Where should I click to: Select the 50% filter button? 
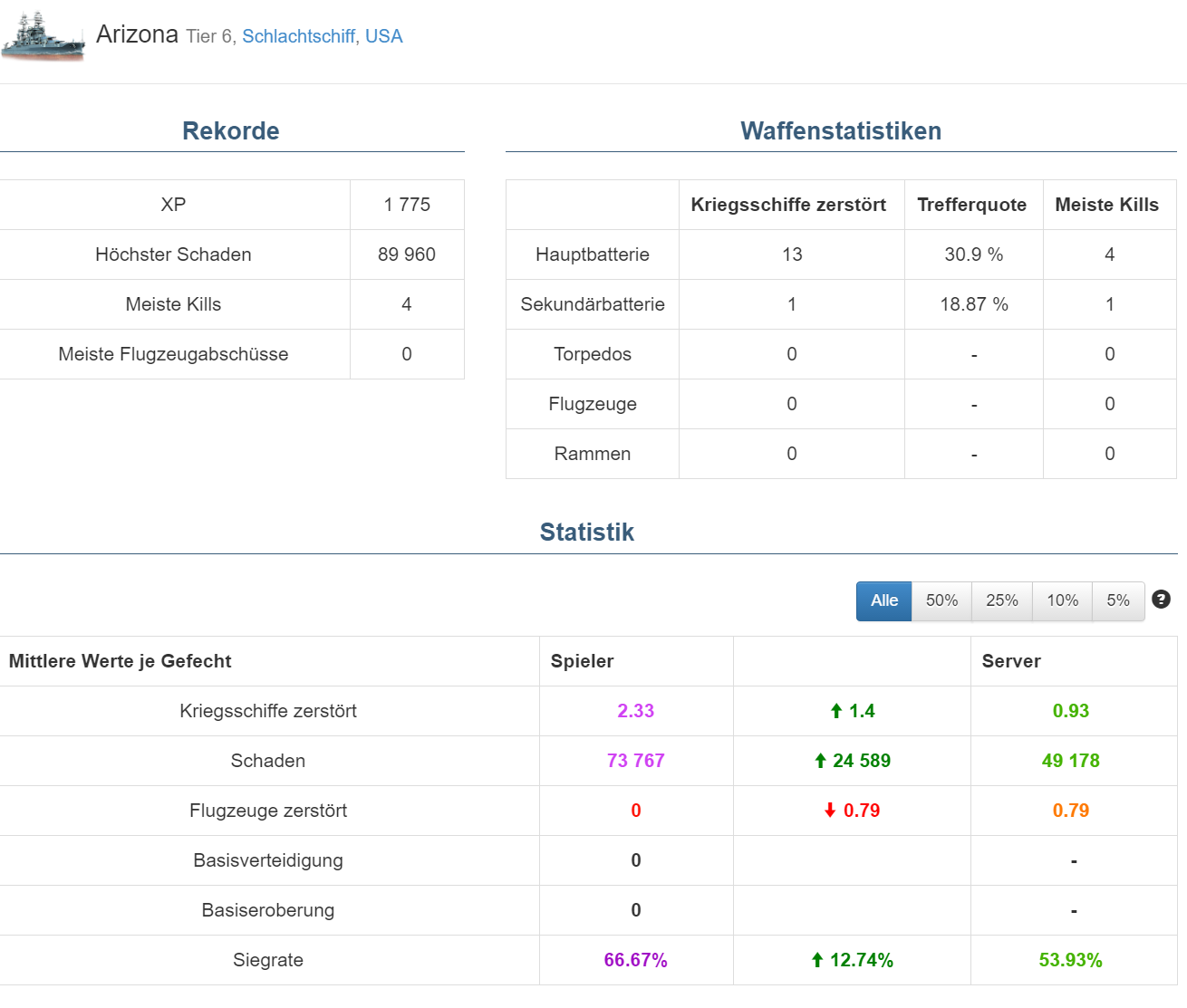(x=941, y=601)
